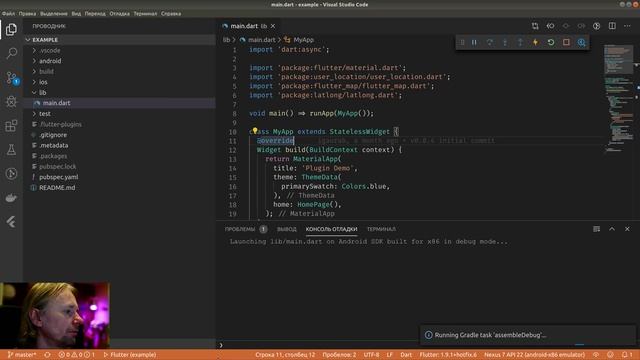
Task: Open the Вид menu
Action: tap(76, 13)
